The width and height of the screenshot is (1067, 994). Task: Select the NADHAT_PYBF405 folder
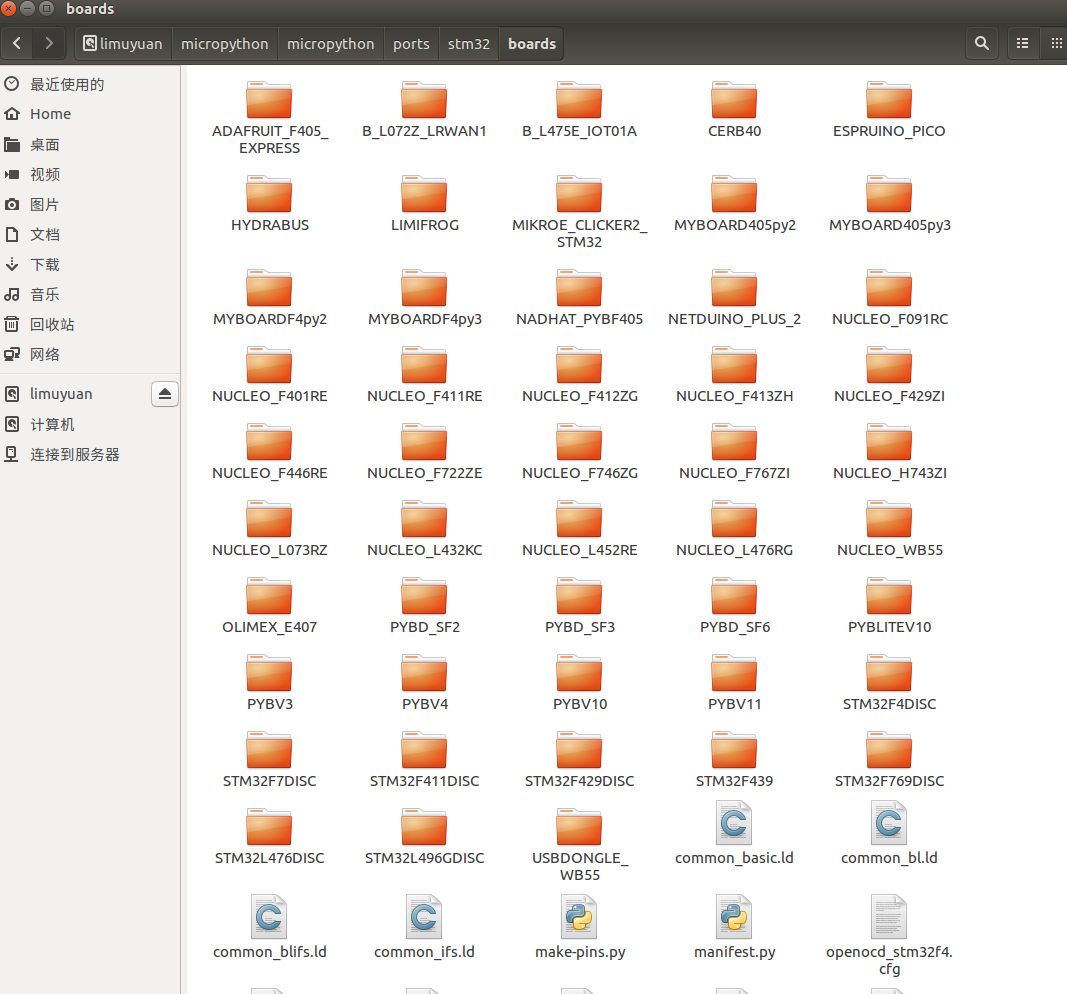579,298
